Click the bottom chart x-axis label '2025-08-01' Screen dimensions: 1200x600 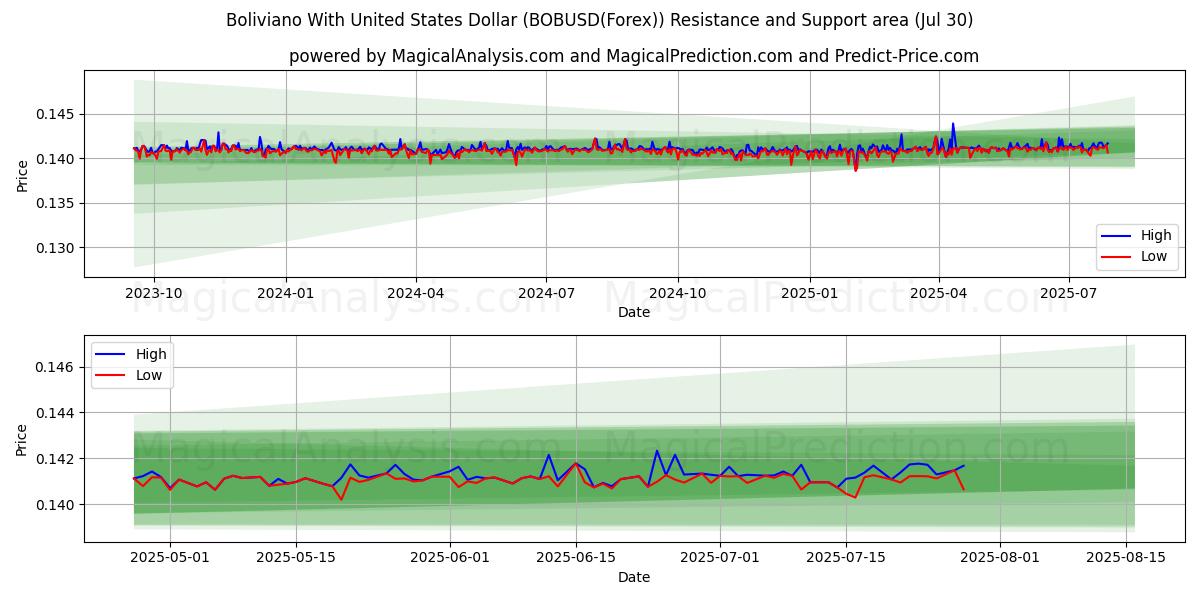click(1001, 558)
